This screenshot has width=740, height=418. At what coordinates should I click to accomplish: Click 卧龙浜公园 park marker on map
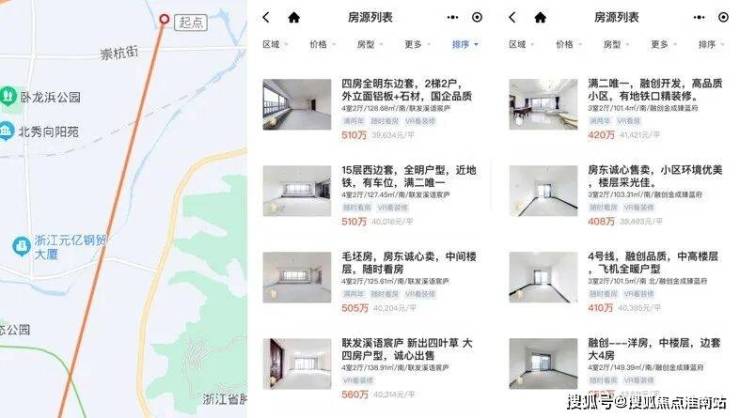pos(8,96)
